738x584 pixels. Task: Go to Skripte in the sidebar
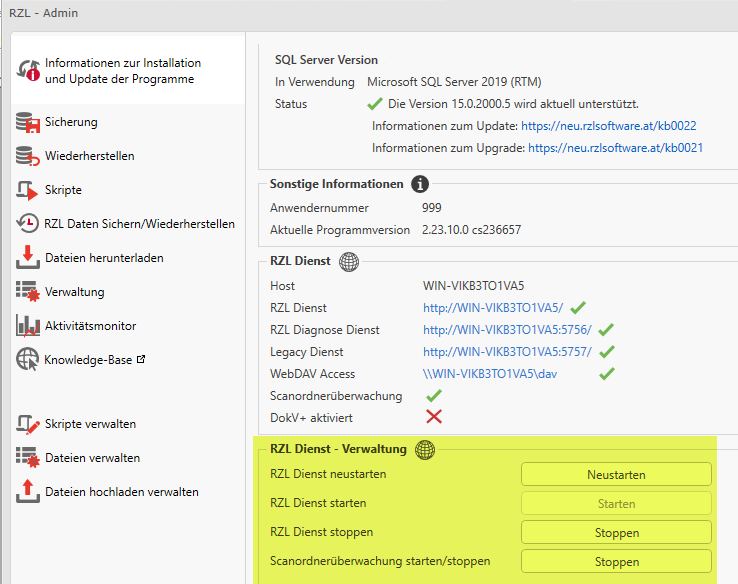click(x=63, y=190)
